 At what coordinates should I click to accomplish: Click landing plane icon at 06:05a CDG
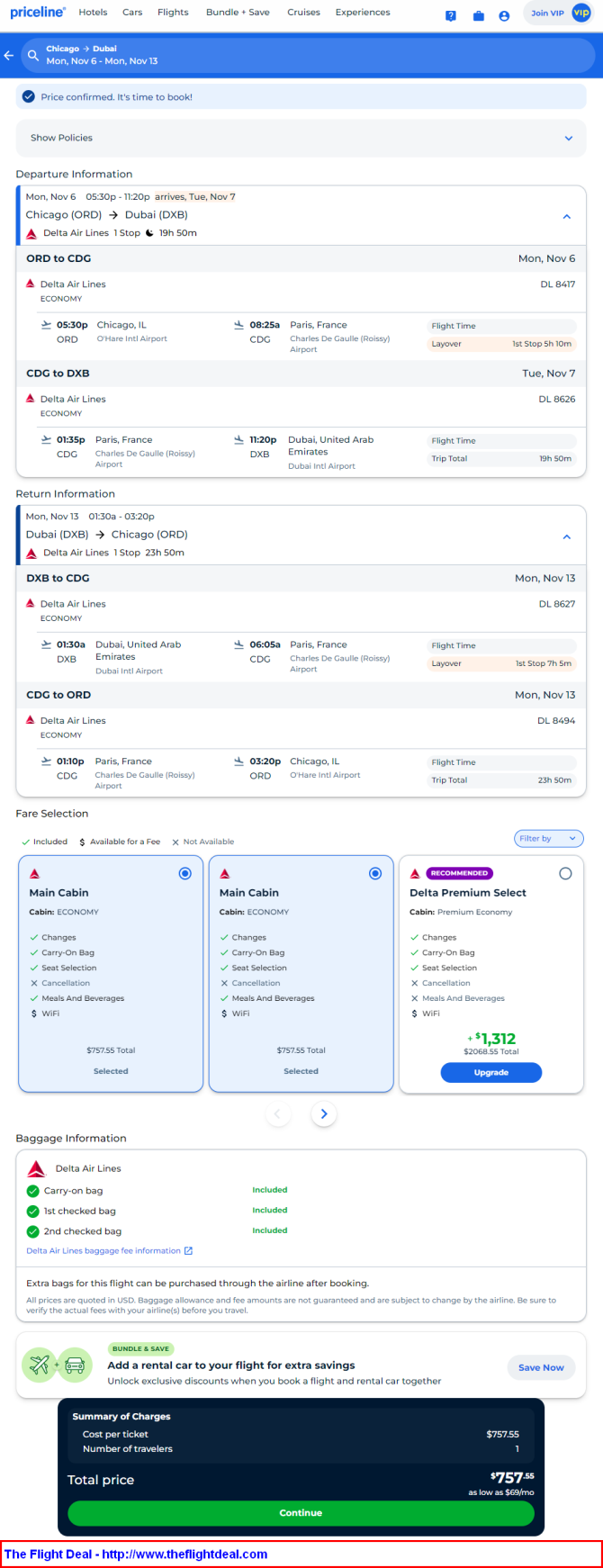click(238, 644)
